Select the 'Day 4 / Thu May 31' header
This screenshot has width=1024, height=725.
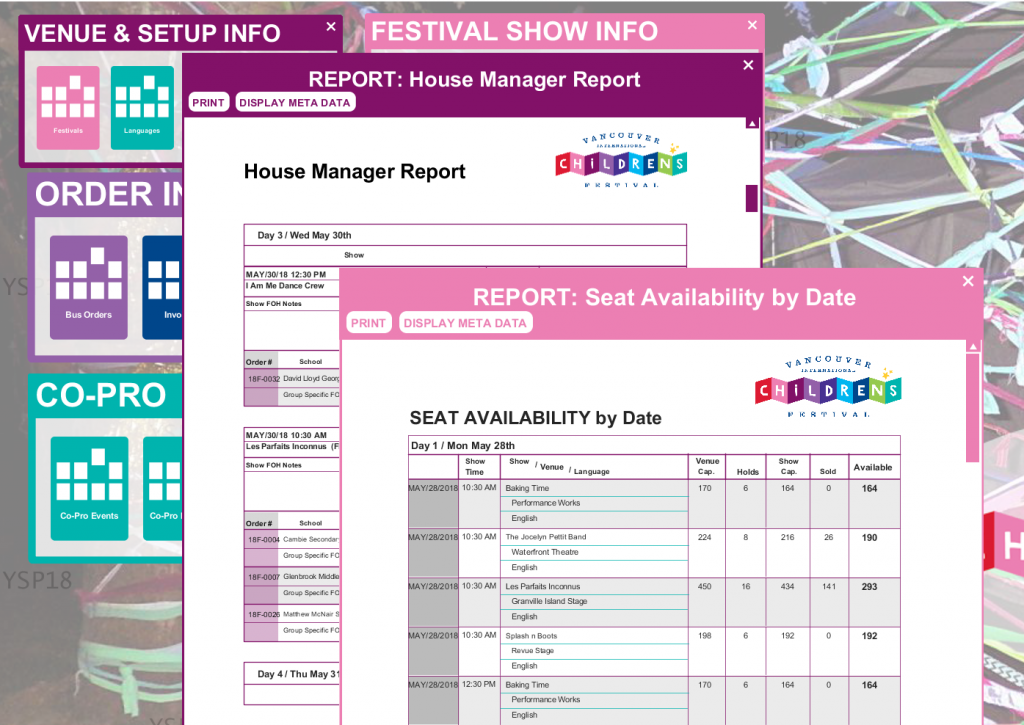(x=298, y=674)
